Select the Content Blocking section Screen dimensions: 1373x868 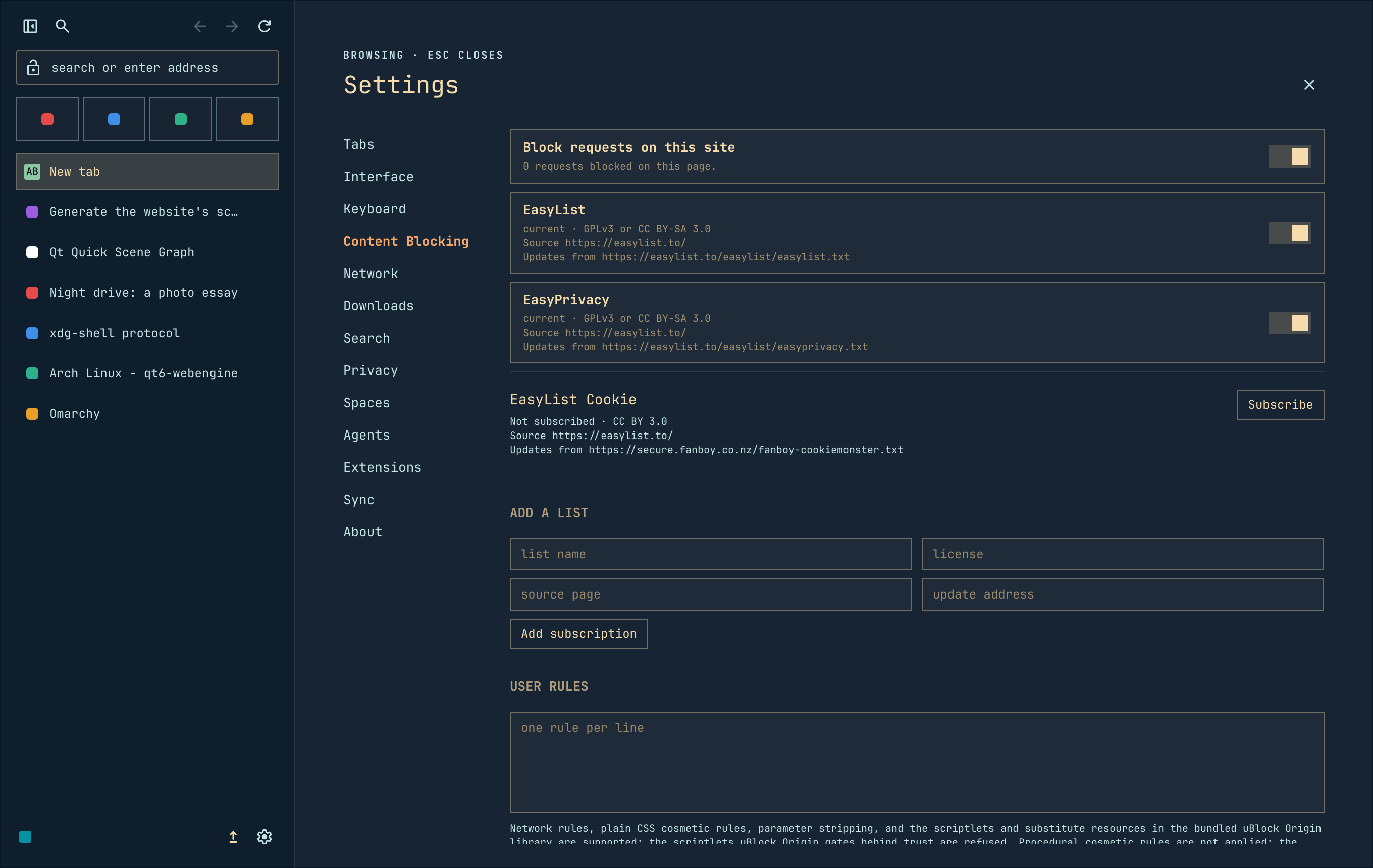point(406,242)
